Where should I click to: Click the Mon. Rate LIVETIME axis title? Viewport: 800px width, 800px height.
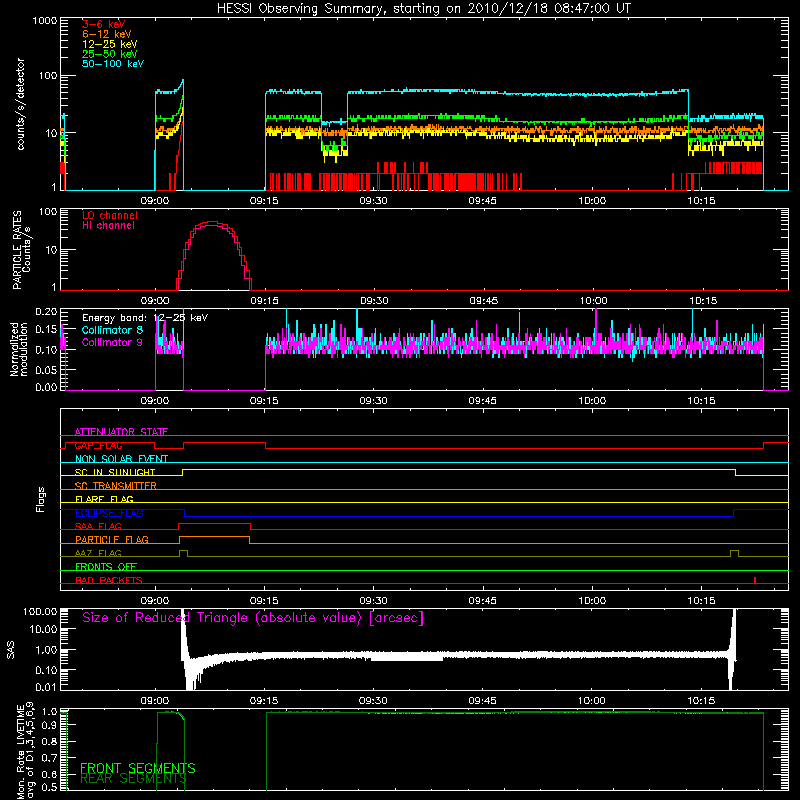(26, 751)
